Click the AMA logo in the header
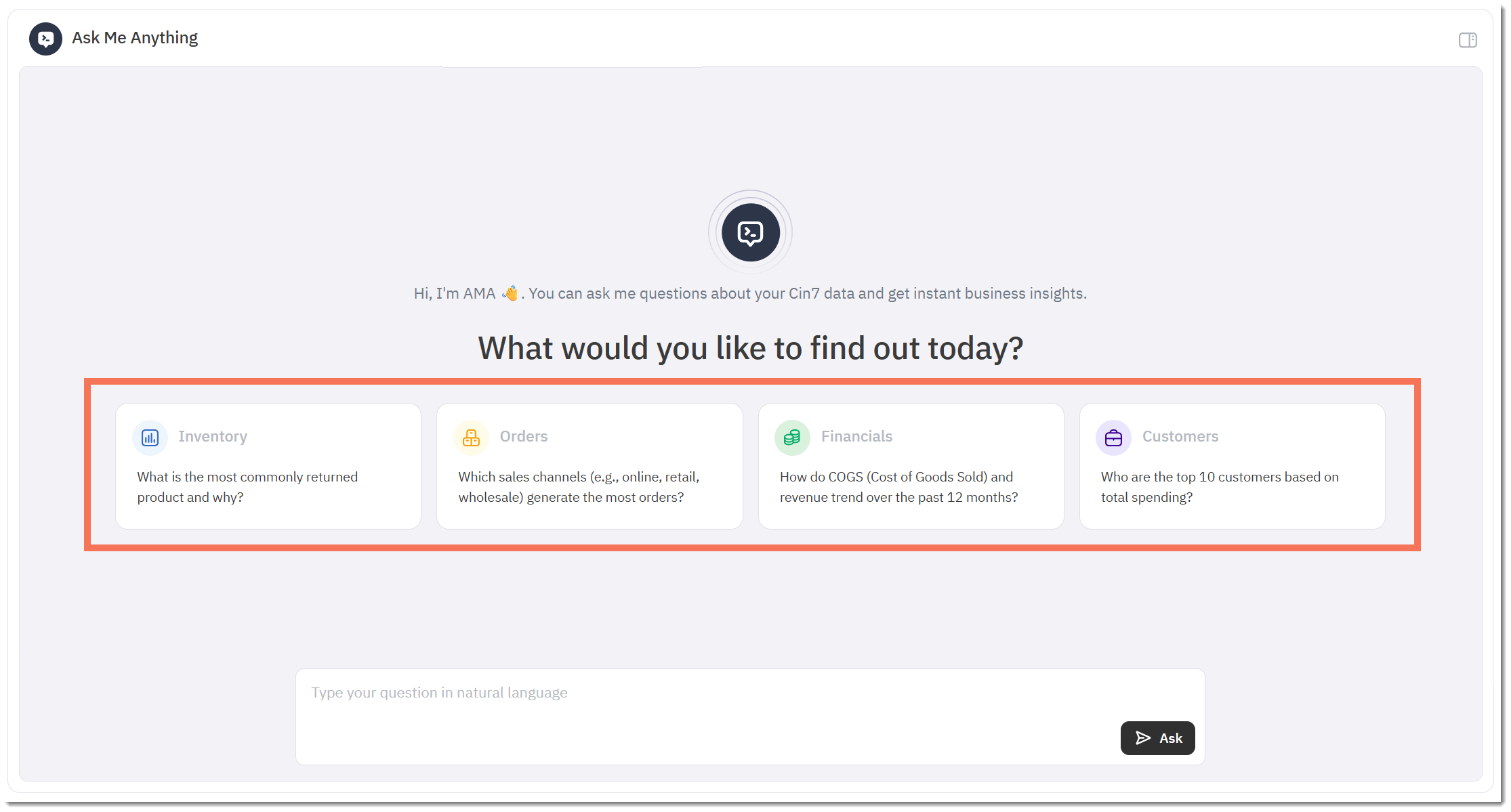Screen dimensions: 1511x812 click(x=45, y=39)
